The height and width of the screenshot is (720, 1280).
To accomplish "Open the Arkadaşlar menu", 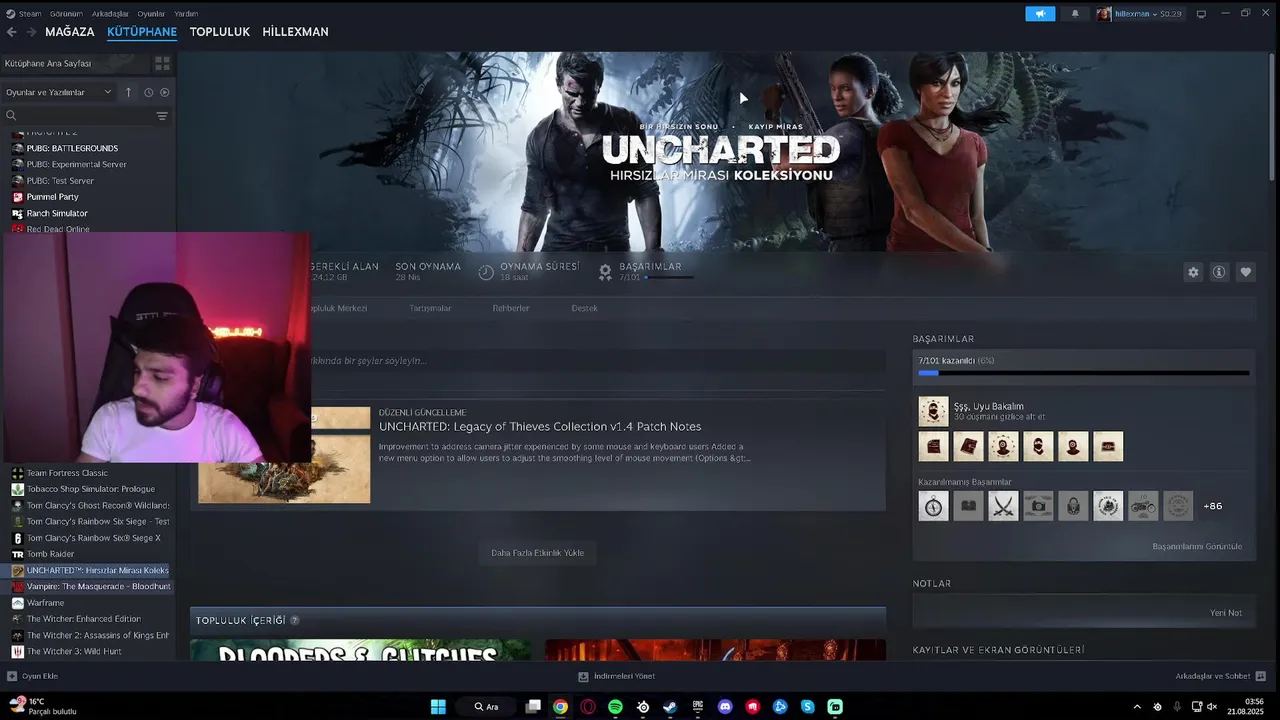I will [x=110, y=14].
